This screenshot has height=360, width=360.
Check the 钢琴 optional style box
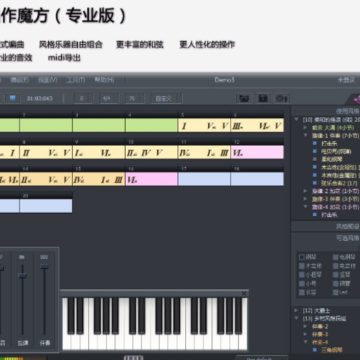point(302,257)
